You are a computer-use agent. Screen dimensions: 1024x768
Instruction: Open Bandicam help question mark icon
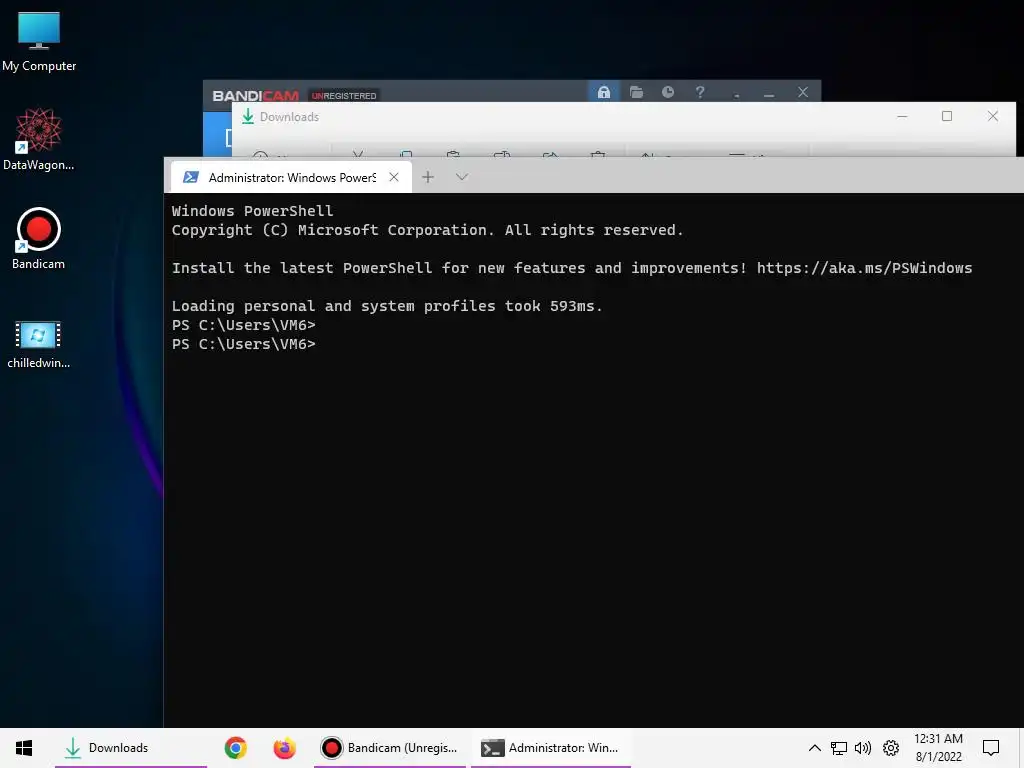pos(700,92)
